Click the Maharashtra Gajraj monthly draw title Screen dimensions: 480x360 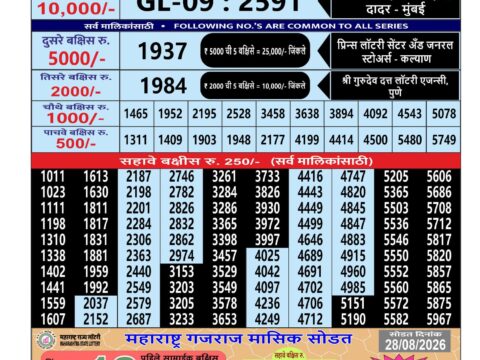click(238, 339)
